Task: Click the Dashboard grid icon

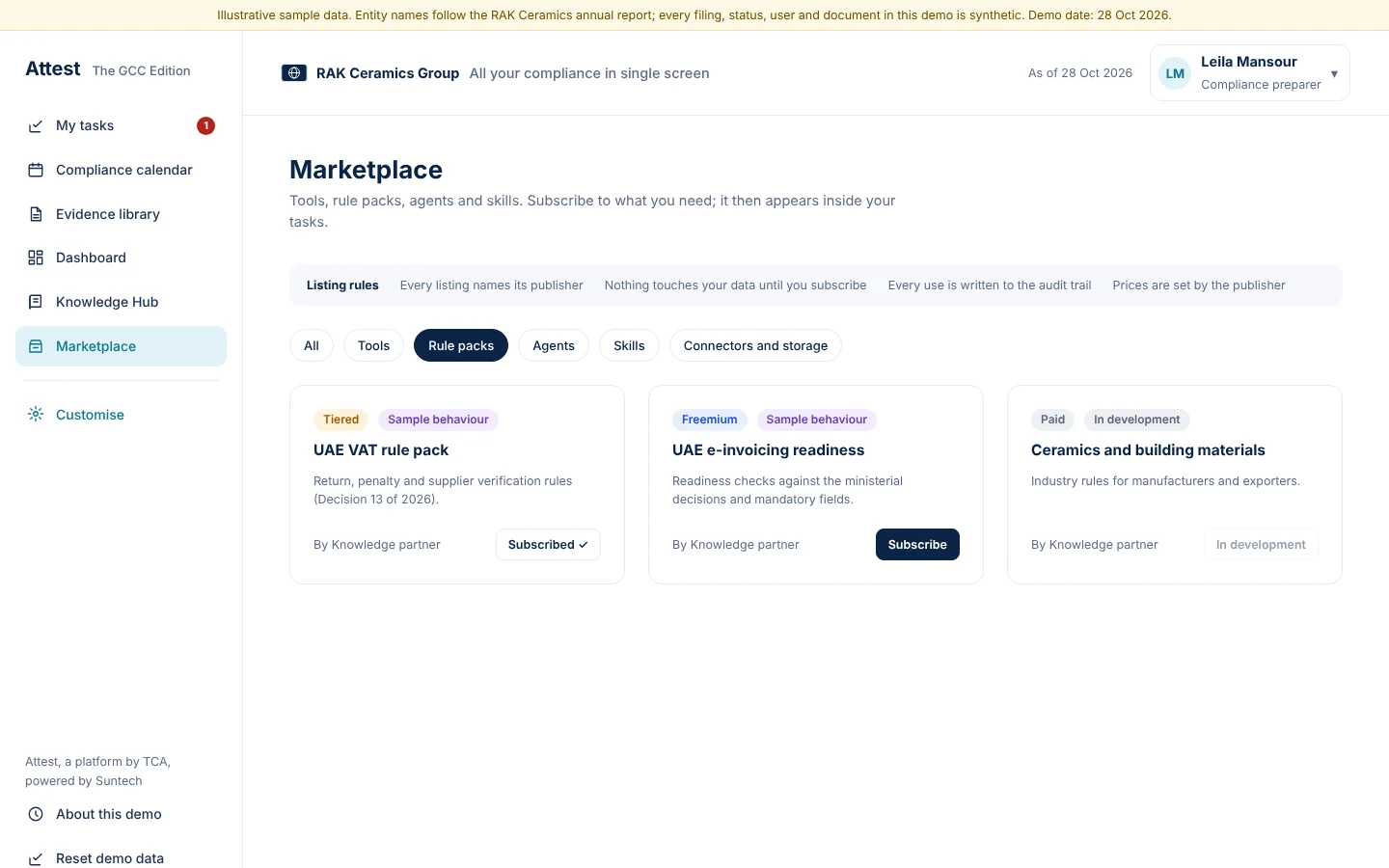Action: pos(36,258)
